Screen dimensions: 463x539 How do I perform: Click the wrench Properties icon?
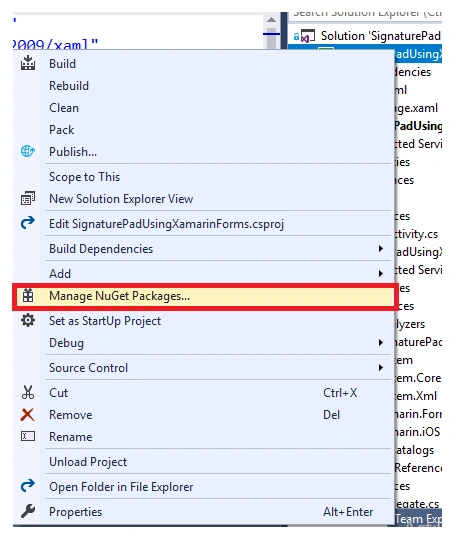pyautogui.click(x=28, y=511)
